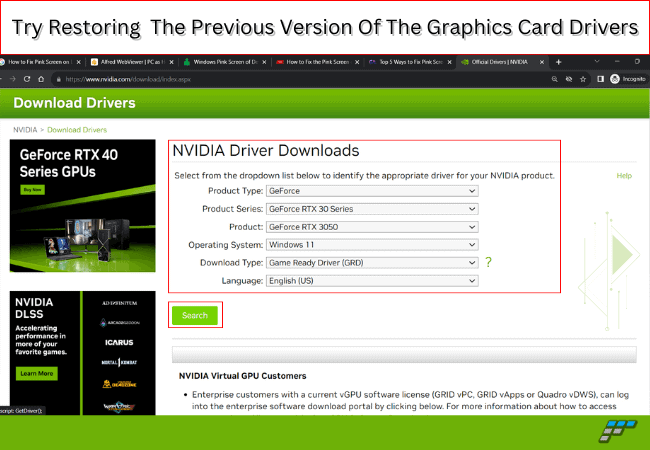The height and width of the screenshot is (450, 650).
Task: Go to the browser home page icon
Action: tap(41, 79)
